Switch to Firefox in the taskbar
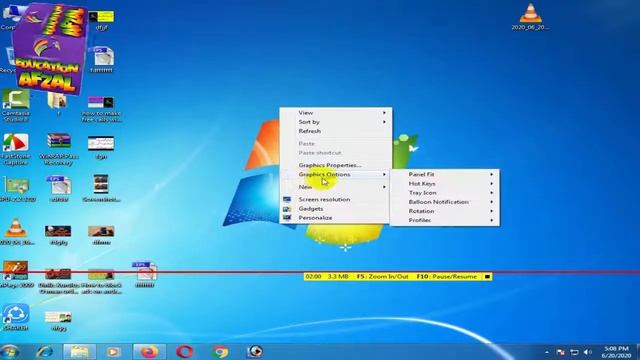This screenshot has width=640, height=360. pos(149,352)
